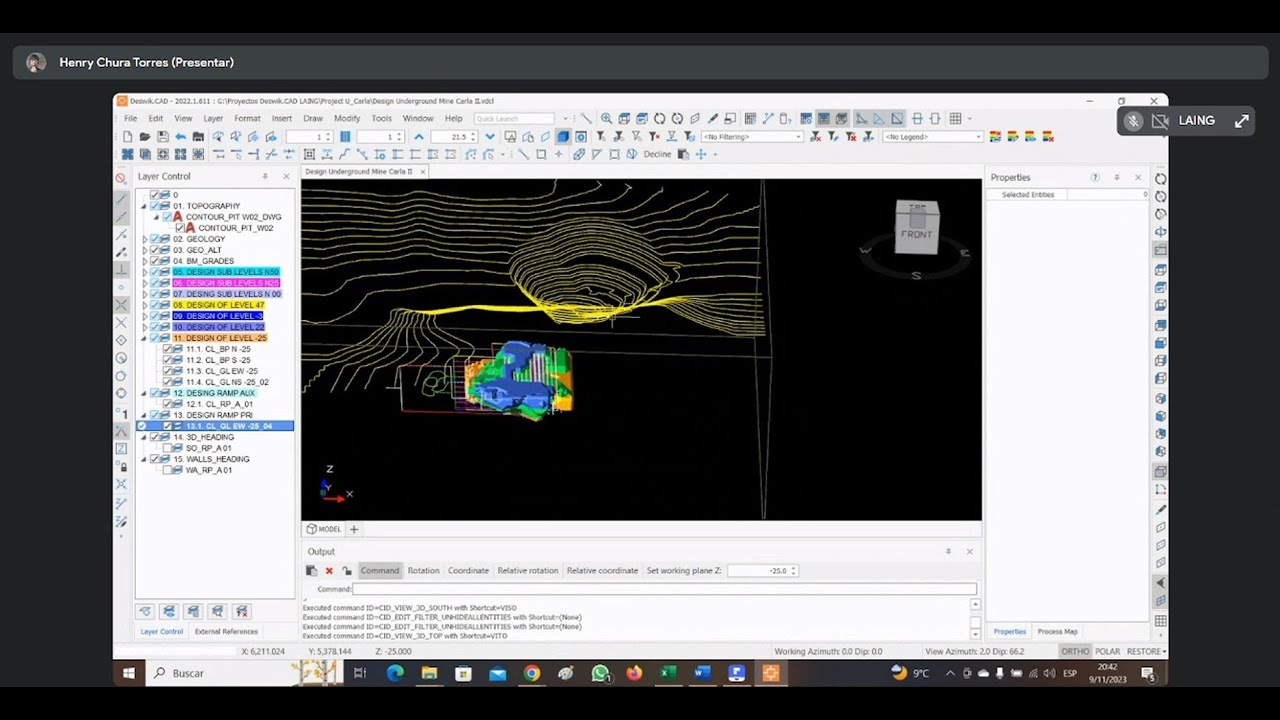Select layer 13.1. CL_GL EW -25_04 row
The width and height of the screenshot is (1280, 720).
215,426
